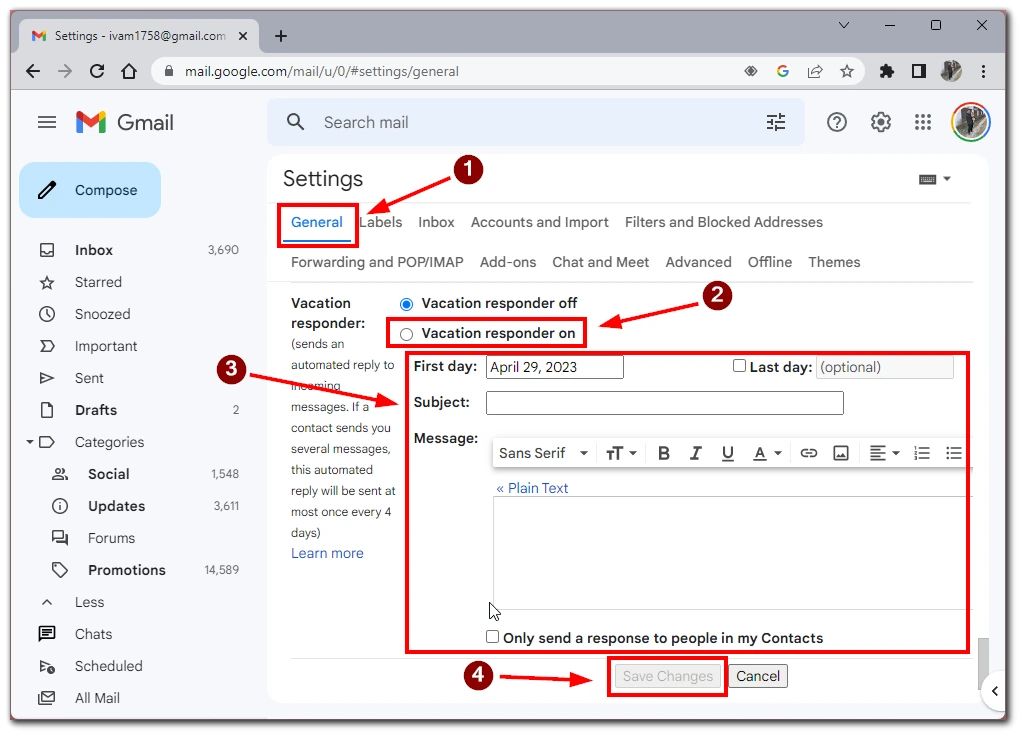This screenshot has height=738, width=1024.
Task: Open the Chat and Meet tab
Action: click(x=600, y=262)
